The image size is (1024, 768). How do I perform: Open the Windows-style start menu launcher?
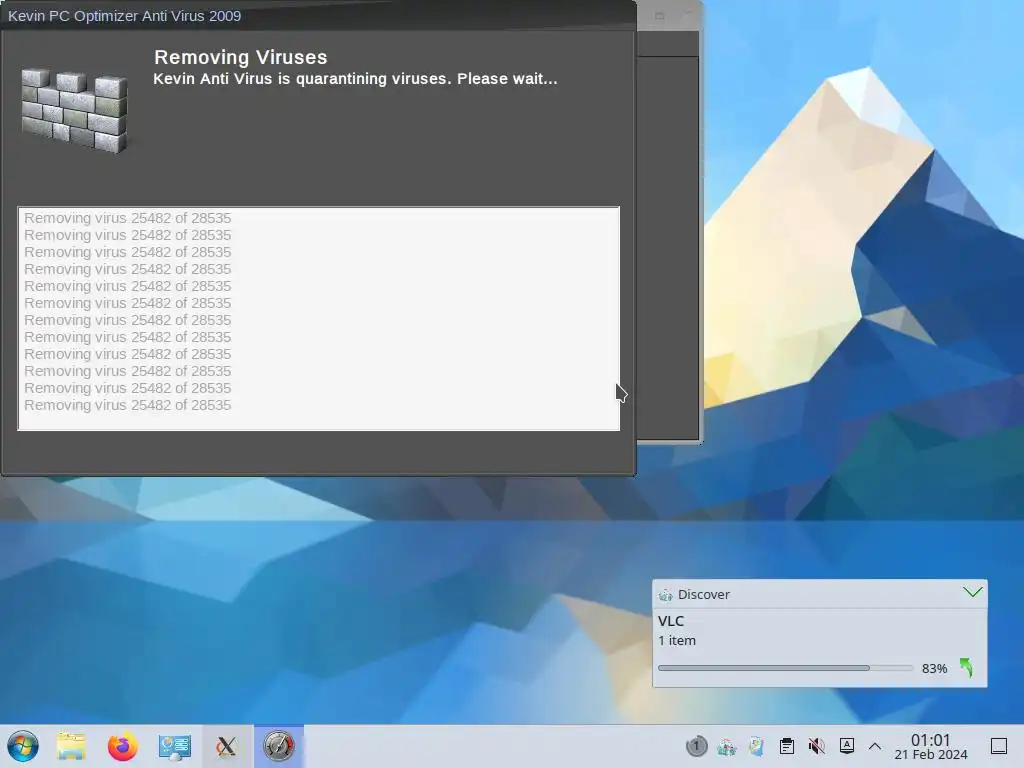[x=23, y=746]
